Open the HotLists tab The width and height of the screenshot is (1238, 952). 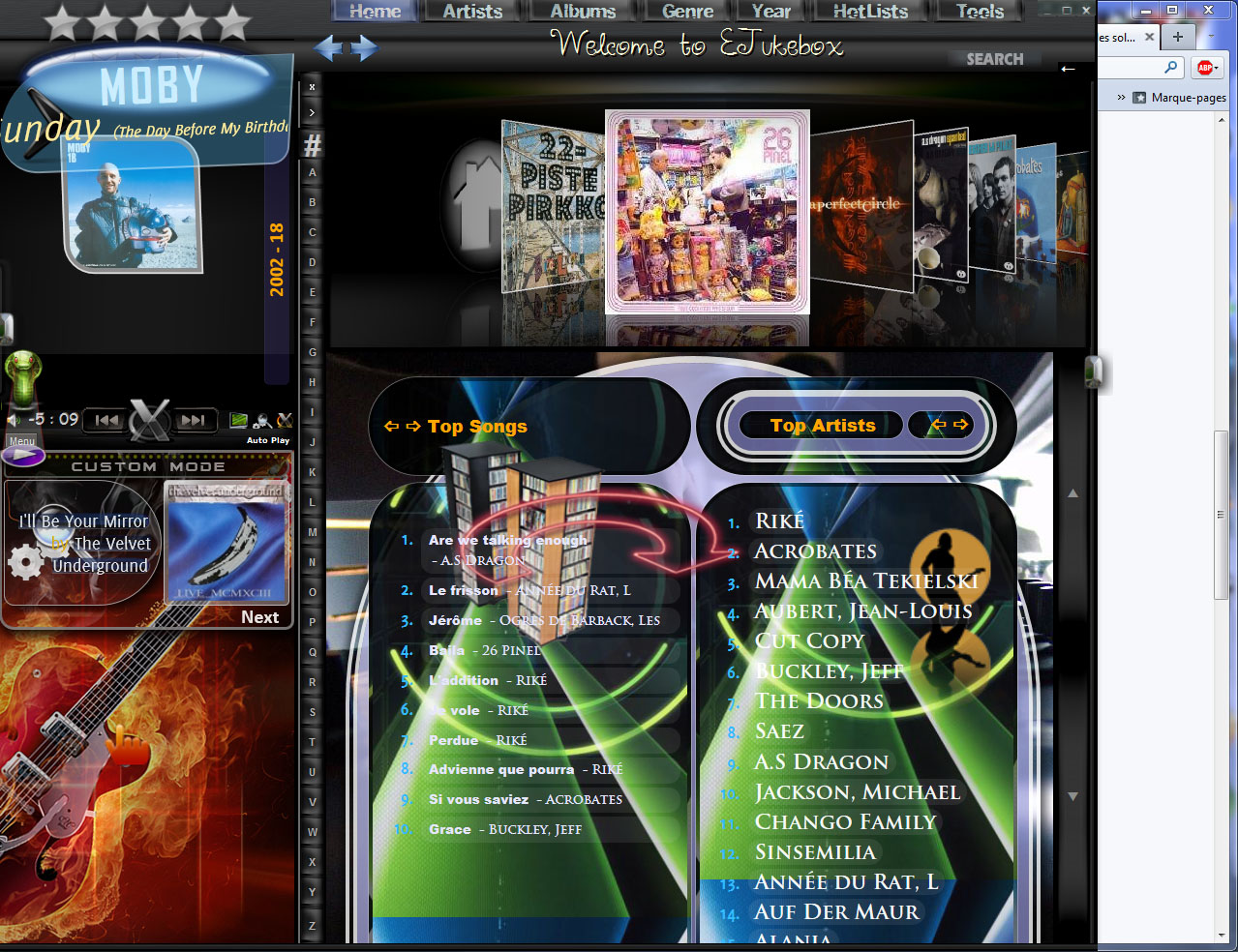click(870, 11)
